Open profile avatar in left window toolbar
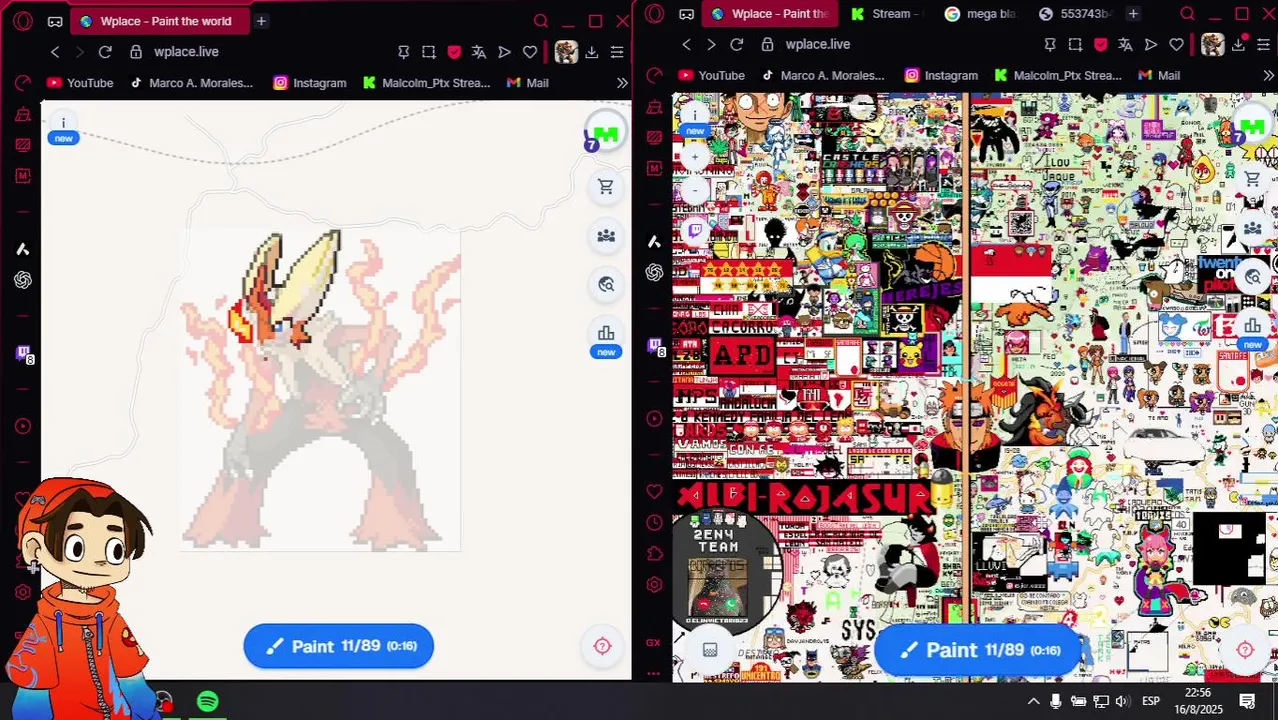The height and width of the screenshot is (720, 1278). pyautogui.click(x=565, y=52)
